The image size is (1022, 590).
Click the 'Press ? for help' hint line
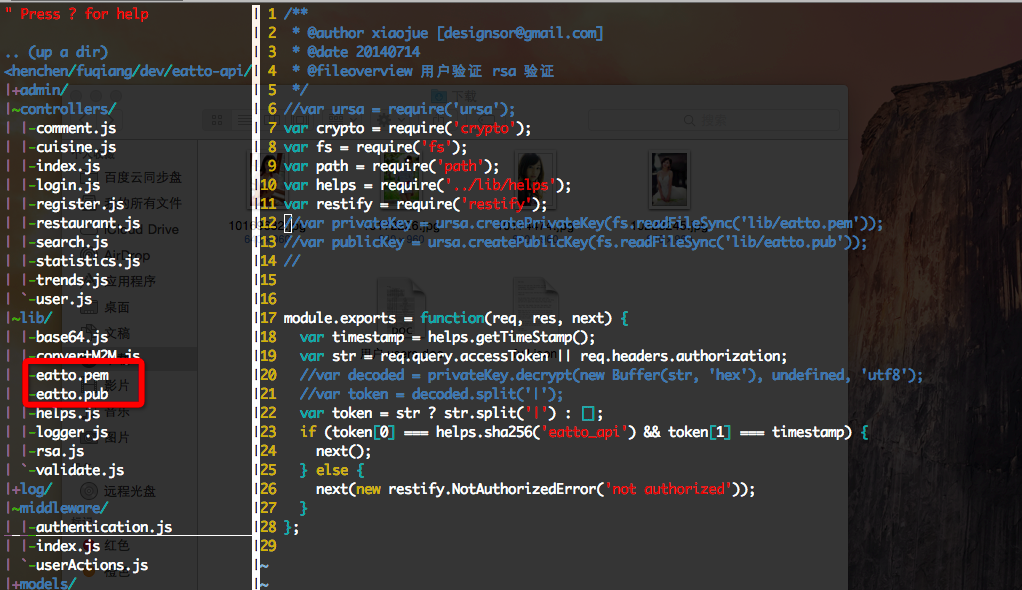[x=84, y=14]
